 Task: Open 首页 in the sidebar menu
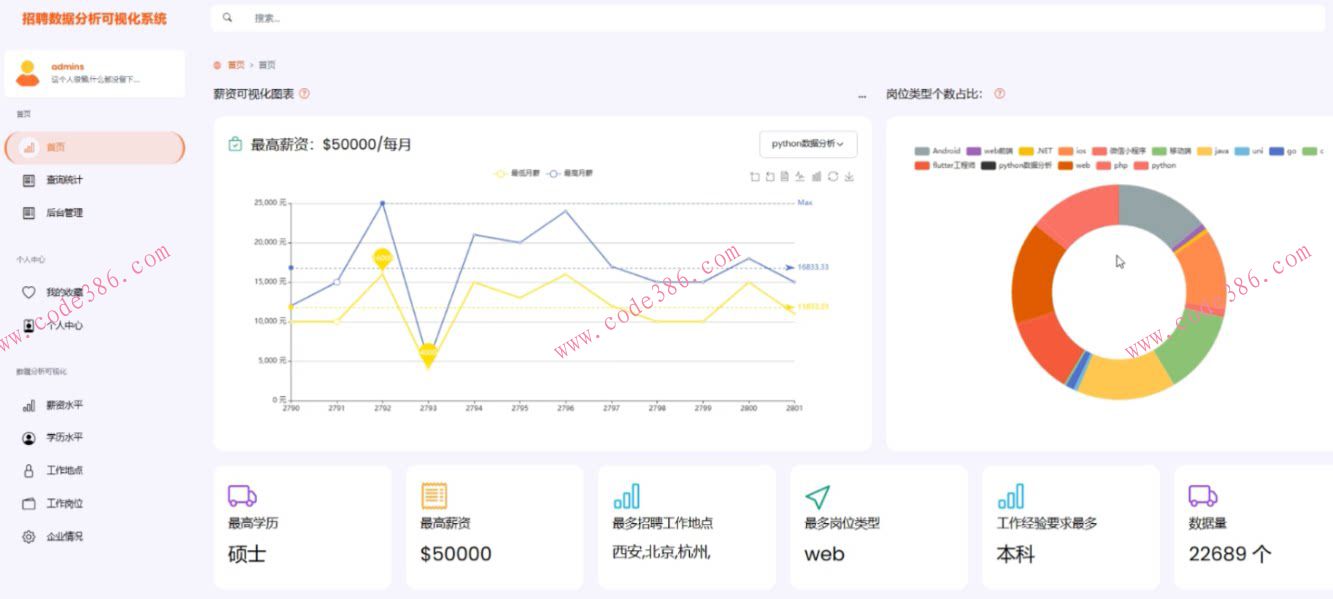(95, 147)
